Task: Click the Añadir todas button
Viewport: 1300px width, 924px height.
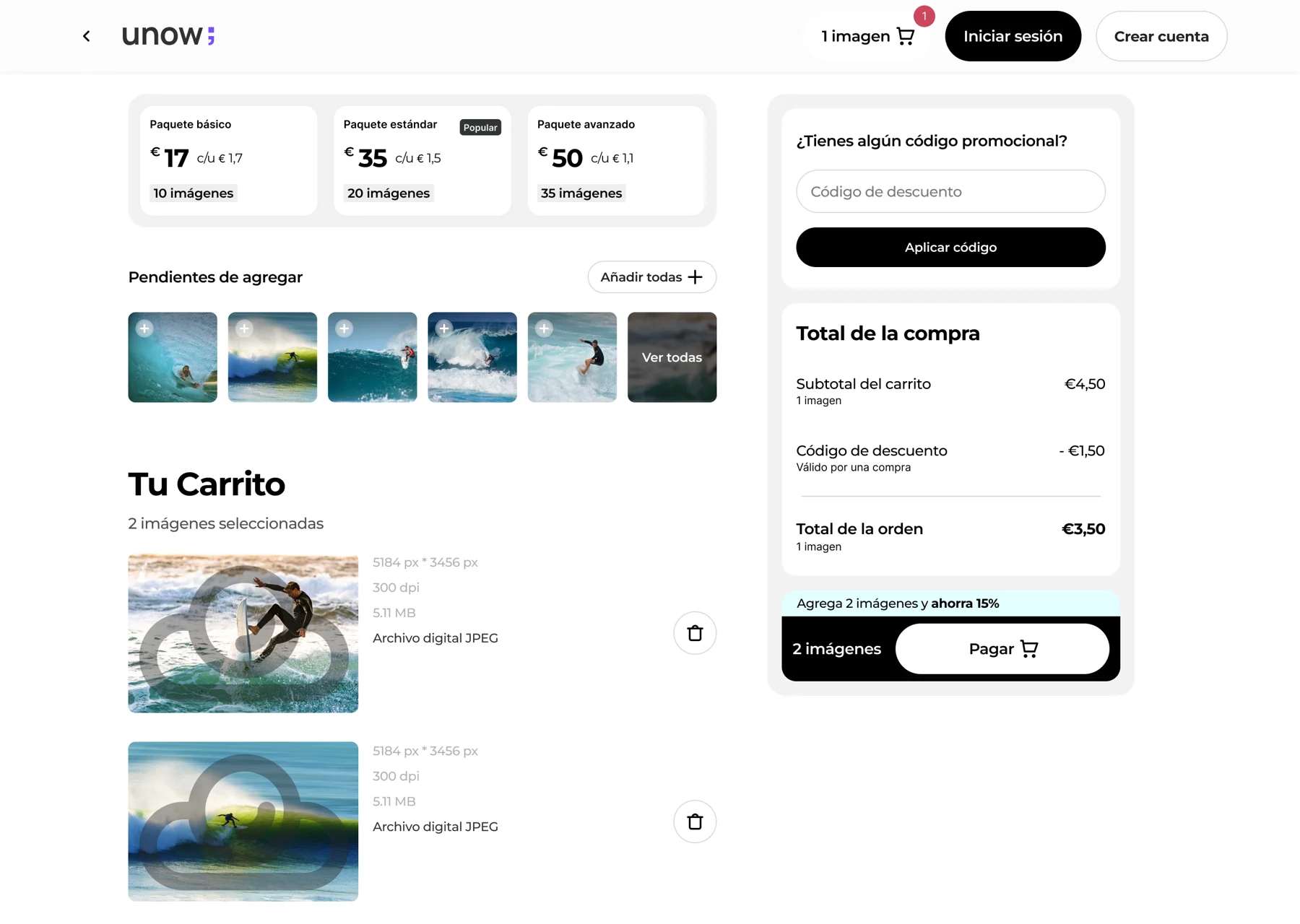Action: (x=651, y=277)
